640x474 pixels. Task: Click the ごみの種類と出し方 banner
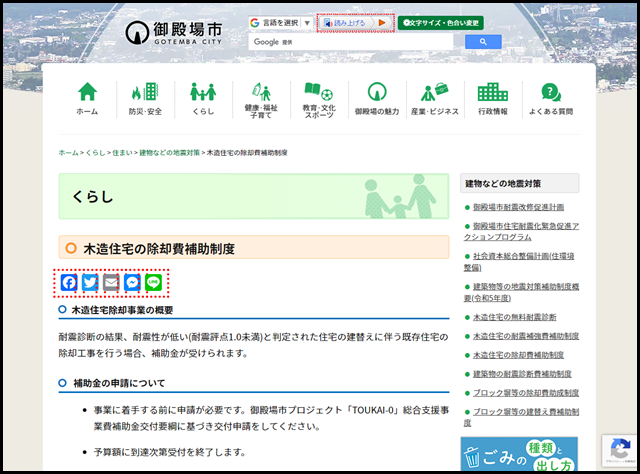click(520, 456)
